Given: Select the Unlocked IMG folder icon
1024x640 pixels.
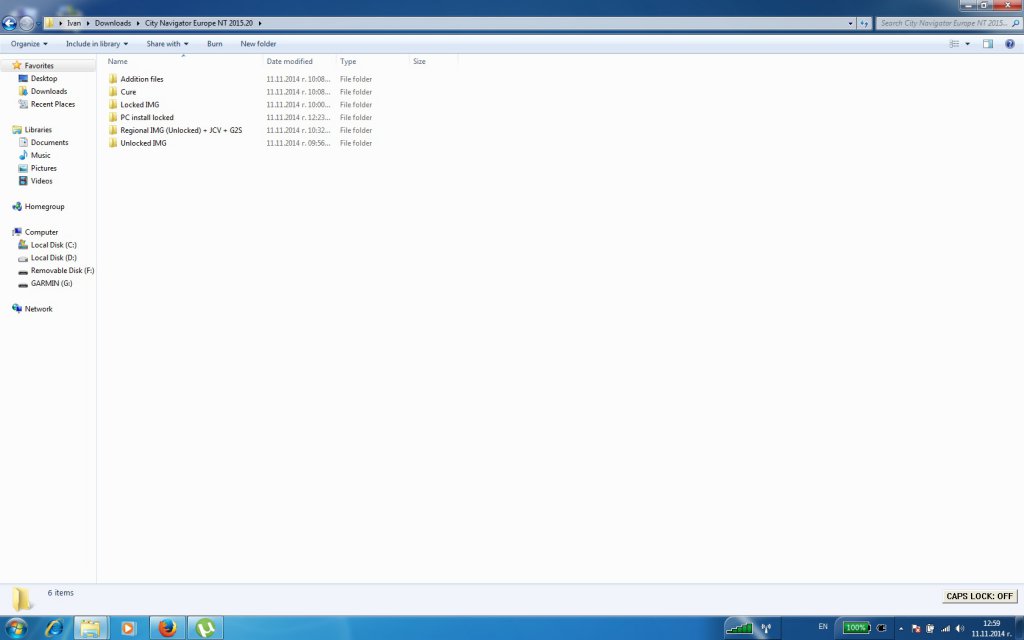Looking at the screenshot, I should [x=113, y=143].
